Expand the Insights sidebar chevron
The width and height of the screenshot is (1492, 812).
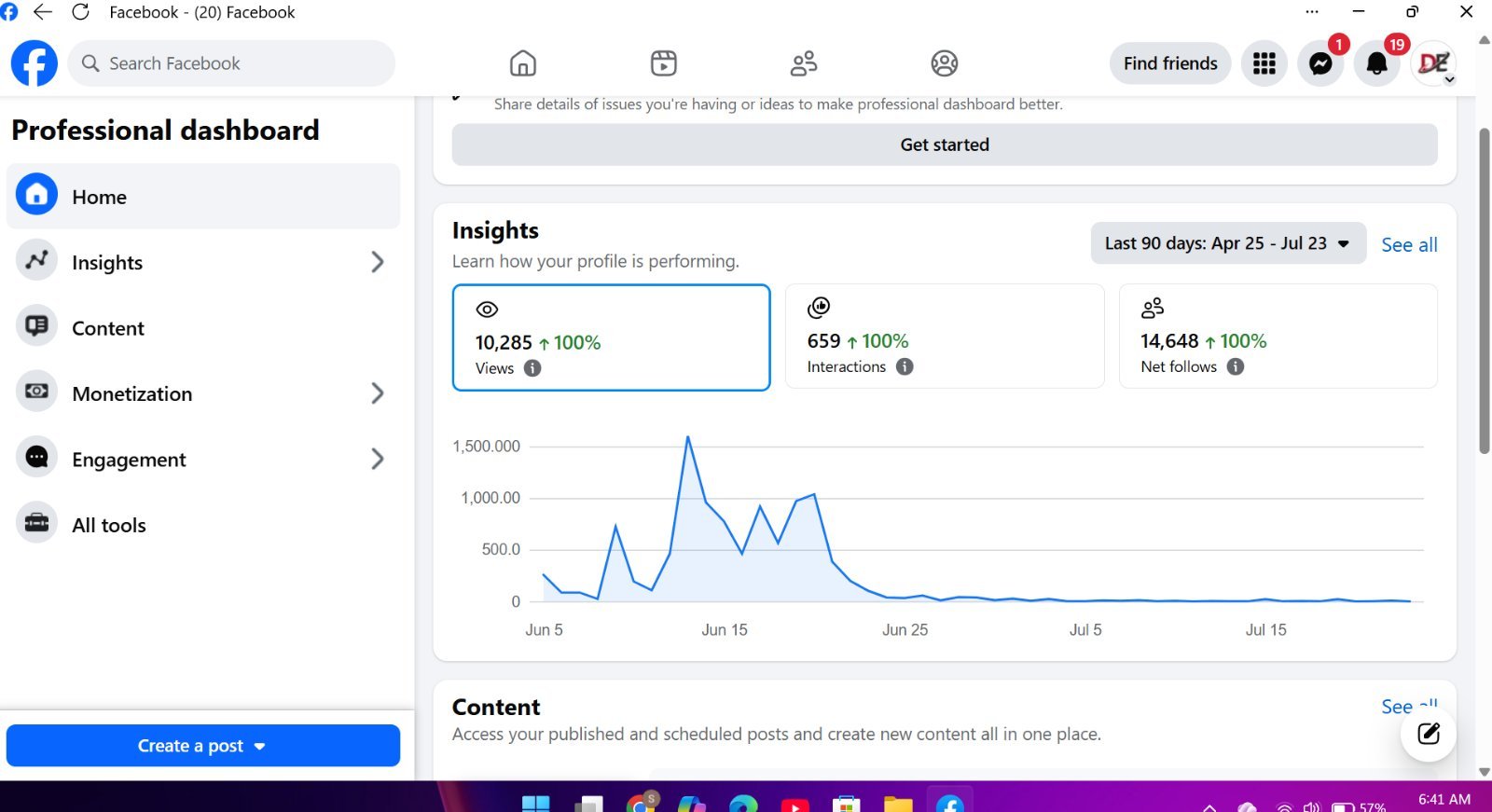[378, 262]
